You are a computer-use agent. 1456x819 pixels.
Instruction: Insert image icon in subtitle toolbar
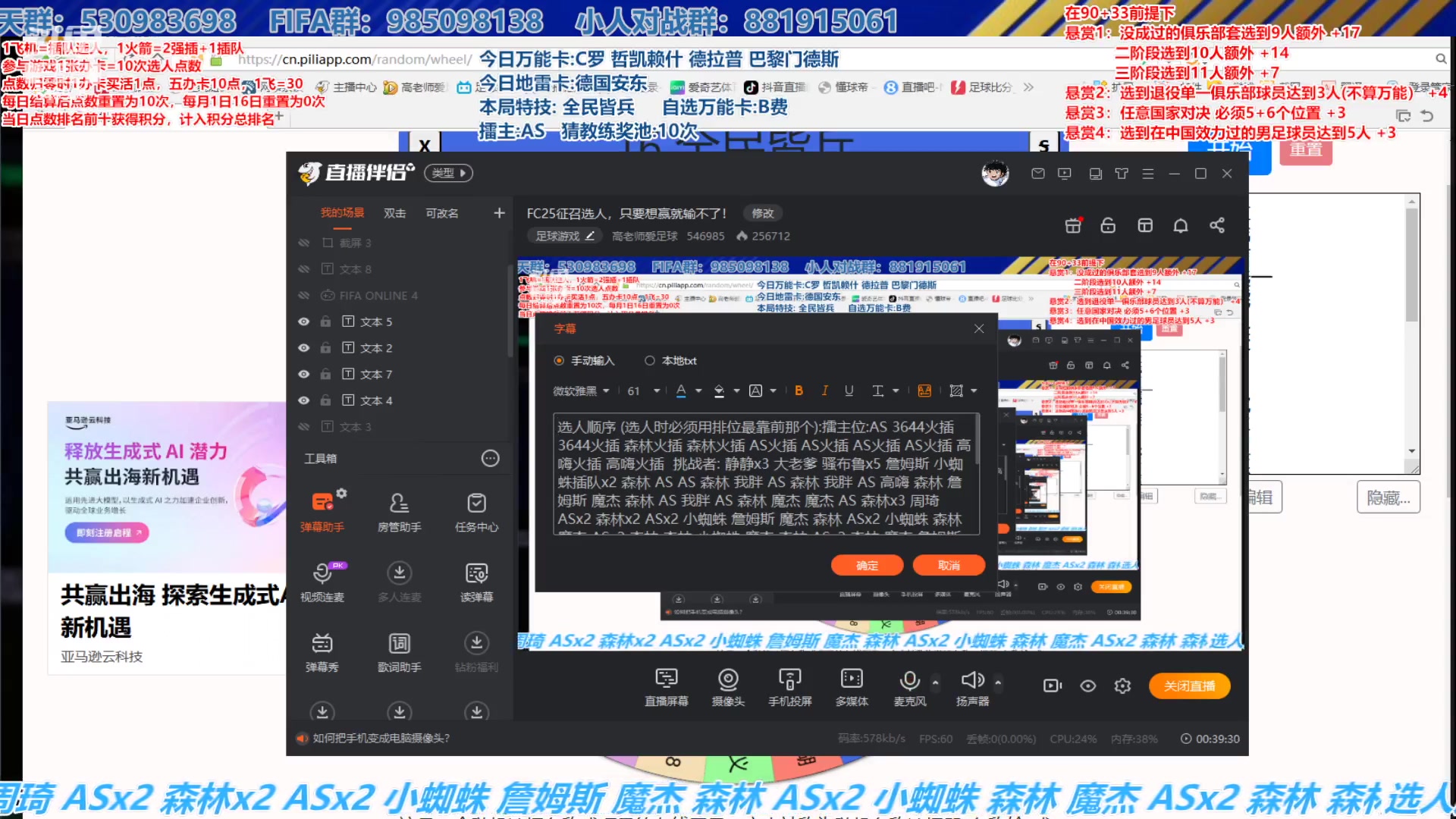click(x=924, y=391)
